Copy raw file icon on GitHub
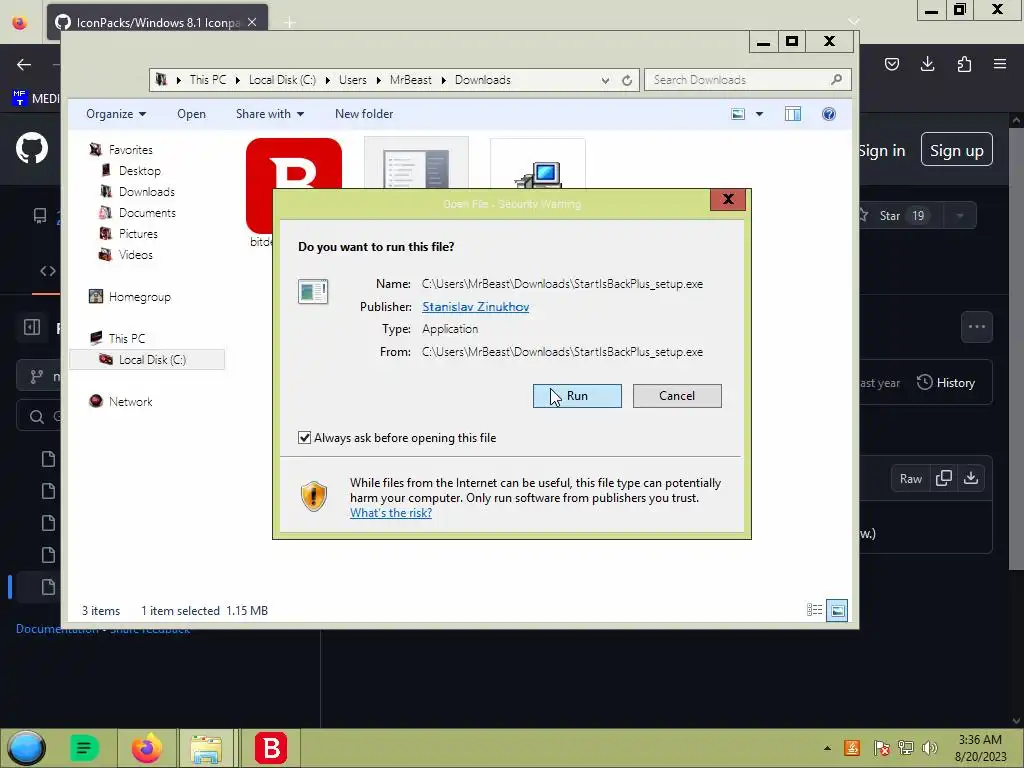Viewport: 1024px width, 768px height. click(944, 478)
